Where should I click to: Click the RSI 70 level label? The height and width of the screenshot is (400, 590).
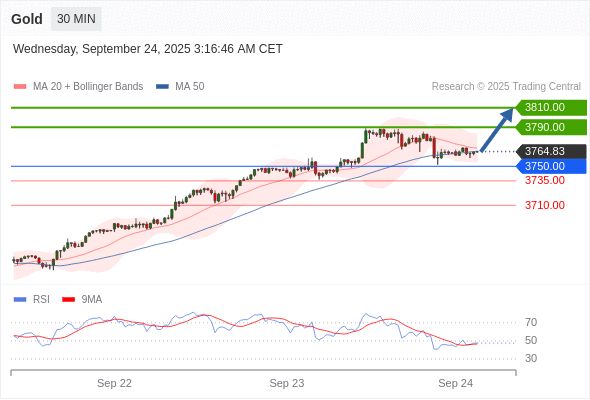pos(531,322)
